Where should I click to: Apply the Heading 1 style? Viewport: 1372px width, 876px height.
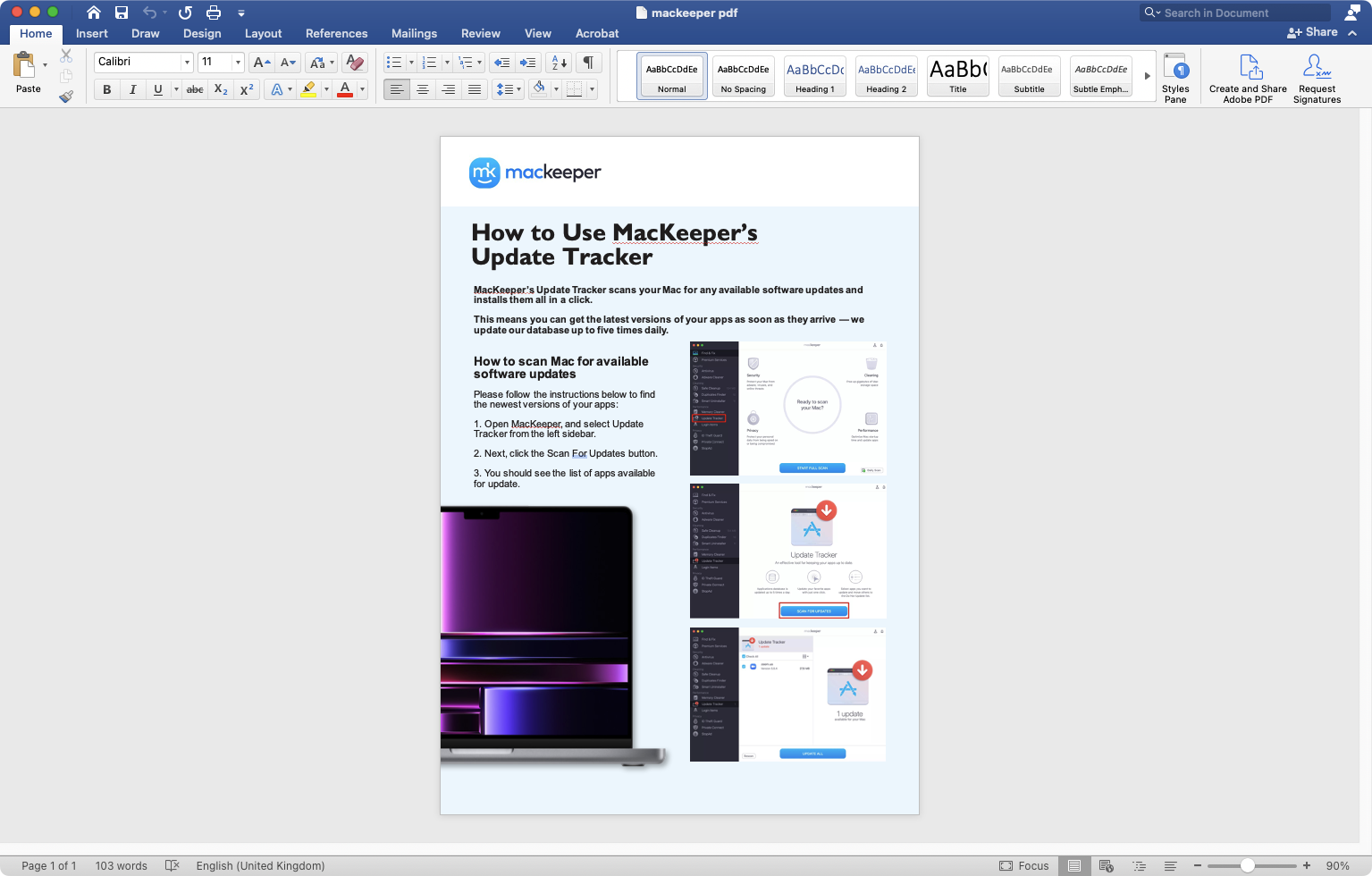coord(815,75)
